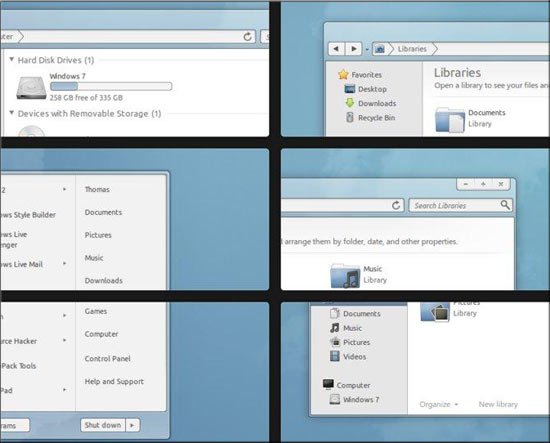Open Desktop in the Favorites list
The image size is (550, 443).
point(372,89)
